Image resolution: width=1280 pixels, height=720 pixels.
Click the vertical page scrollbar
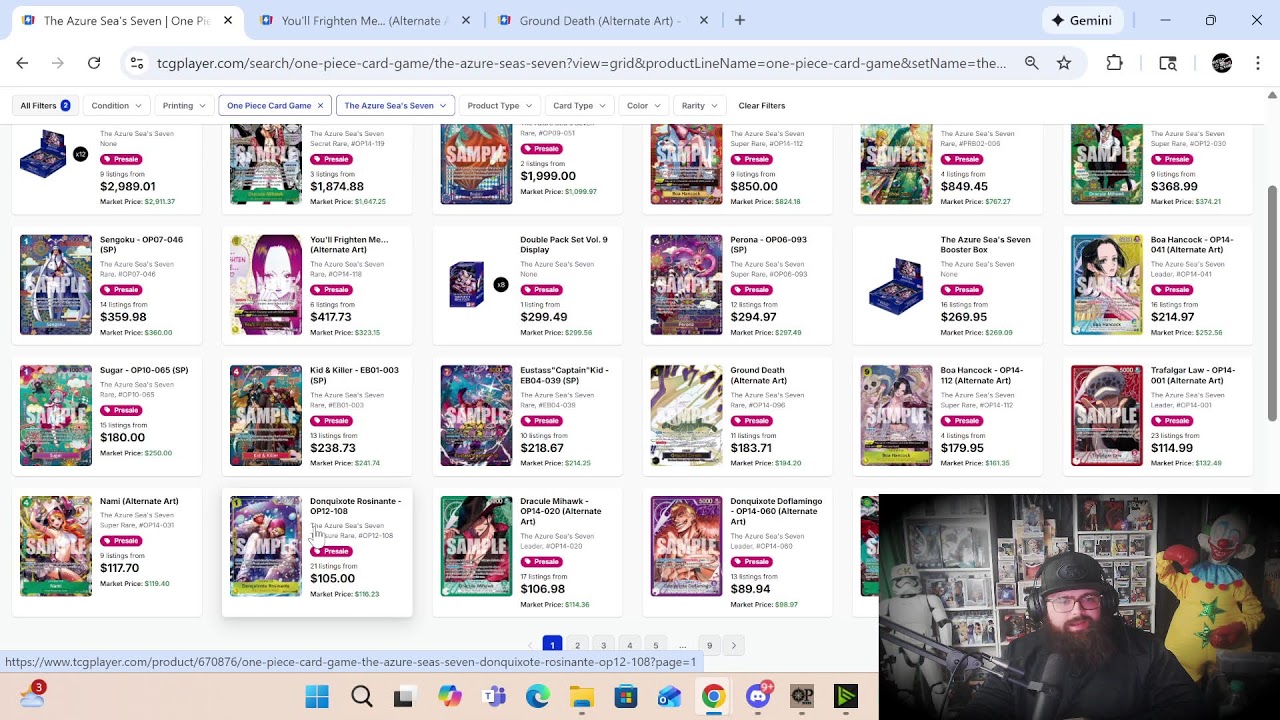point(1272,305)
